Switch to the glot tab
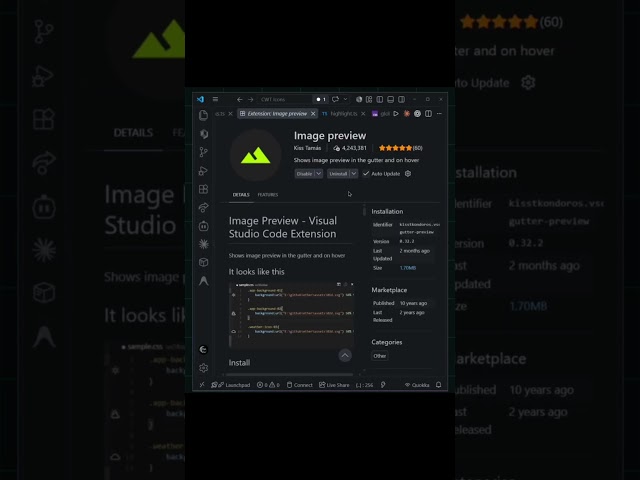640x480 pixels. point(381,114)
